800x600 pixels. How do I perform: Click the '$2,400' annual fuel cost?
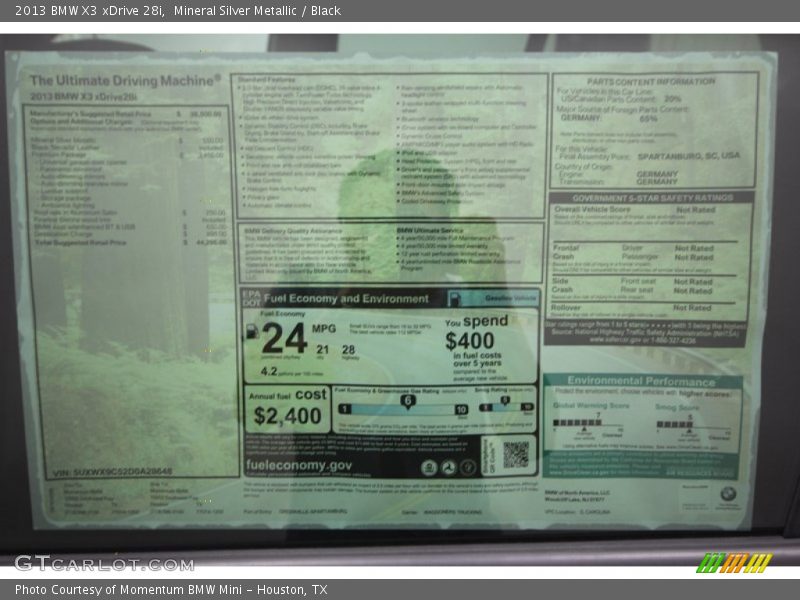point(287,416)
